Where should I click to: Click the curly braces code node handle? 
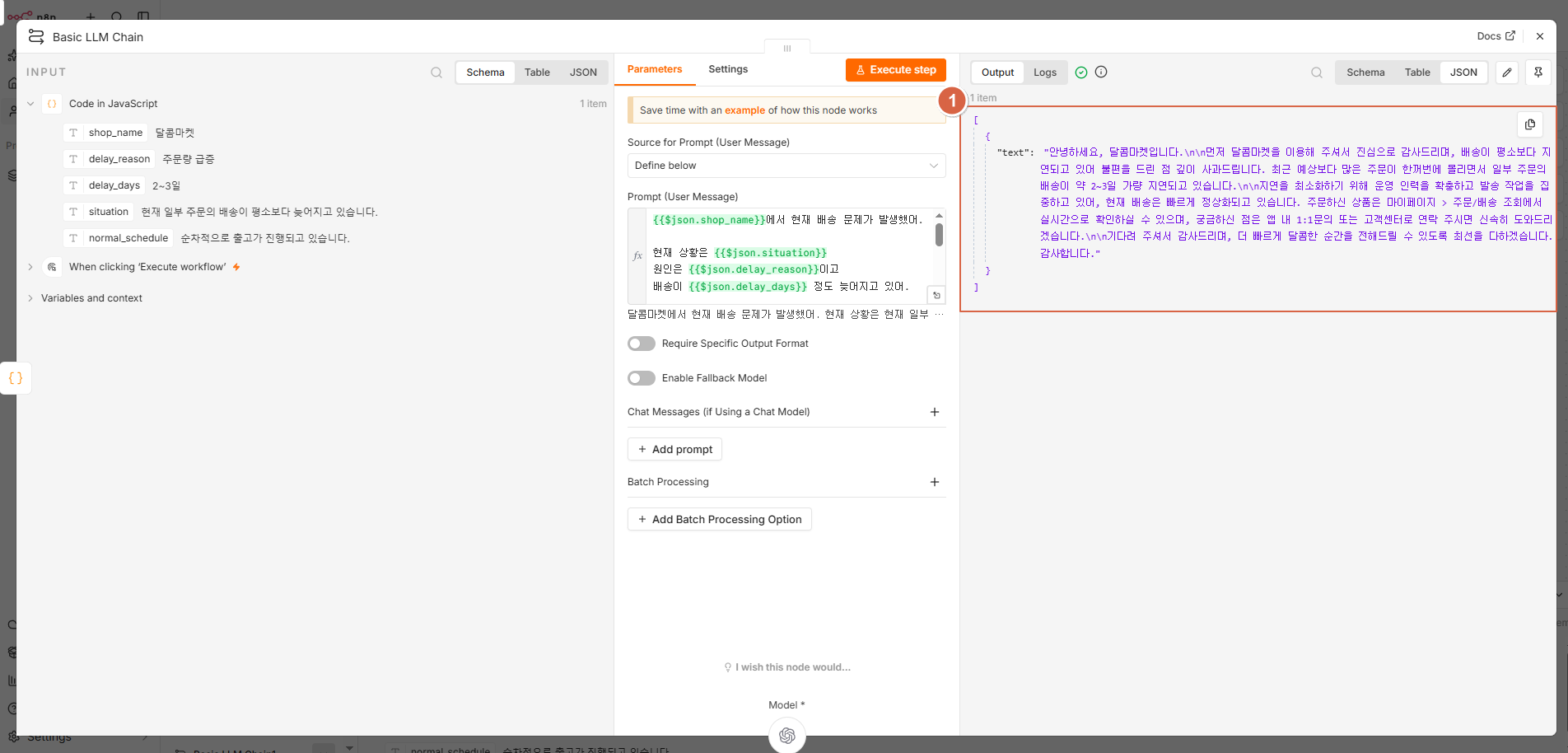coord(16,378)
